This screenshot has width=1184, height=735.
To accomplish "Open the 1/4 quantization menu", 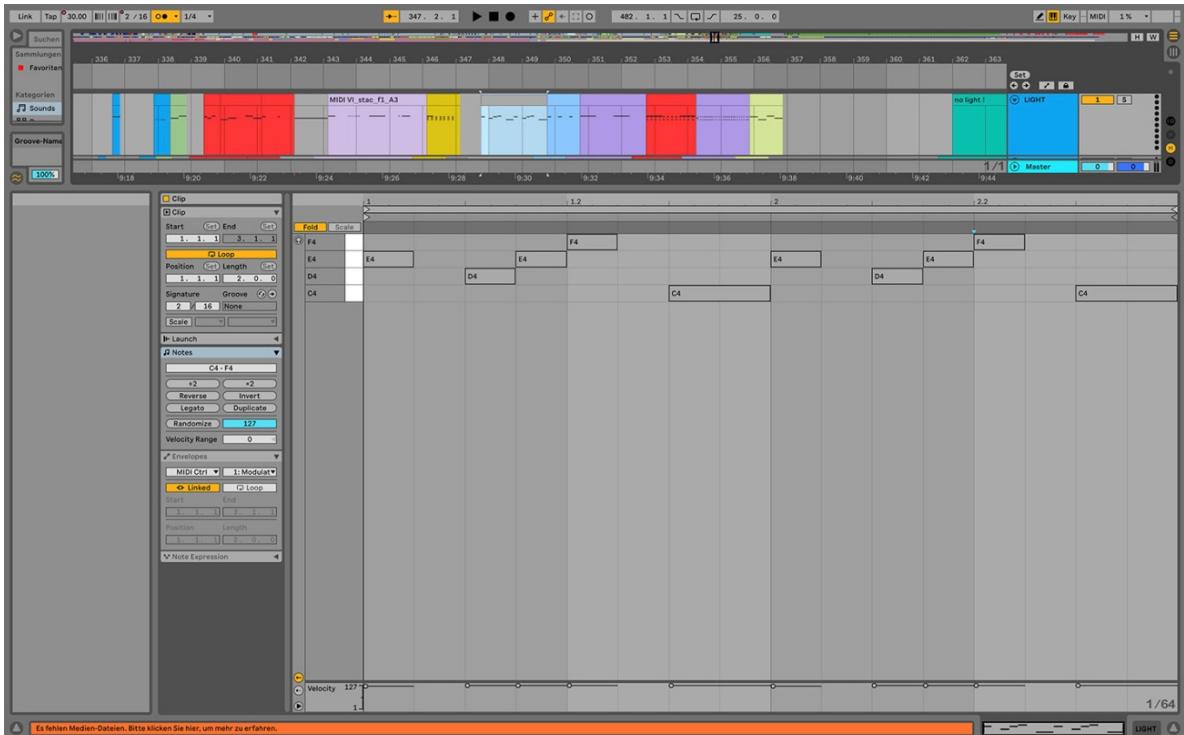I will [198, 16].
